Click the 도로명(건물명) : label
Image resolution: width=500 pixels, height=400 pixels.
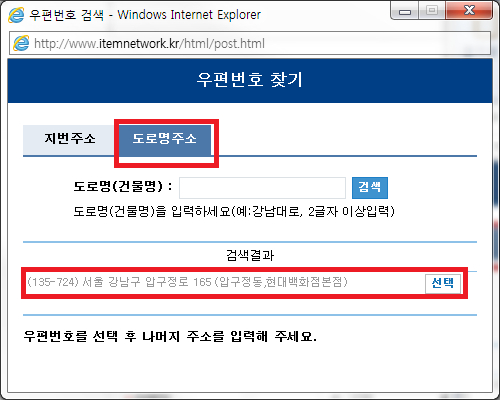(123, 187)
